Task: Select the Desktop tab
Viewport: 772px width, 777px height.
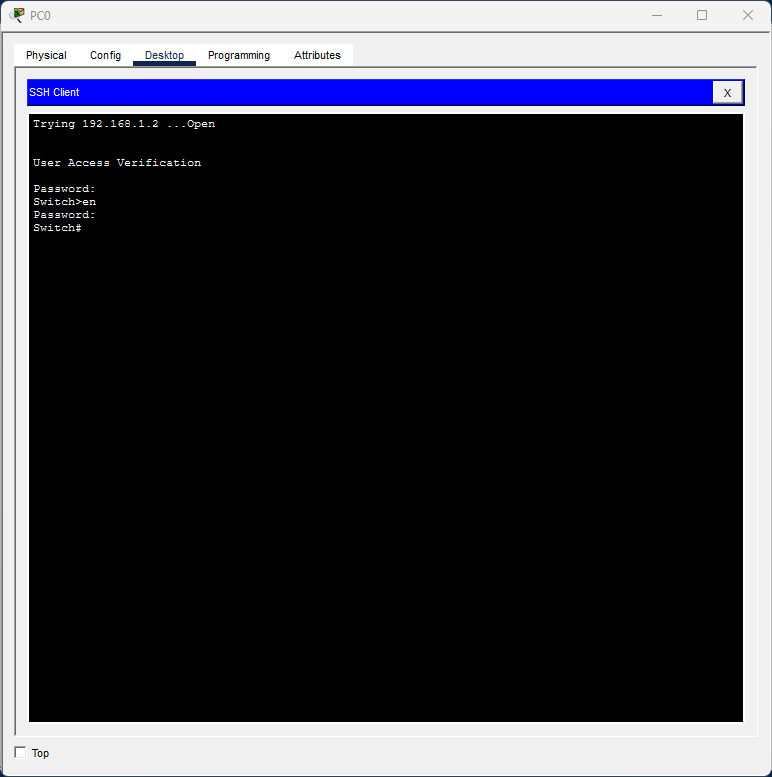Action: (x=164, y=55)
